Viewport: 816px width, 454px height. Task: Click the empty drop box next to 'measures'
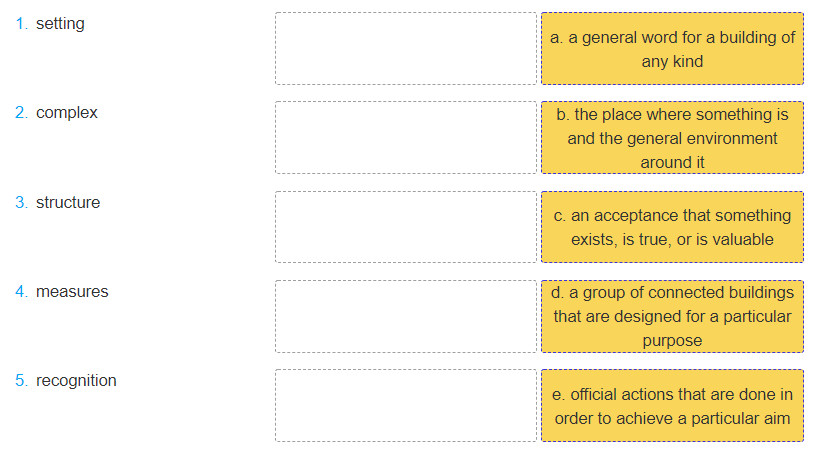[x=406, y=317]
